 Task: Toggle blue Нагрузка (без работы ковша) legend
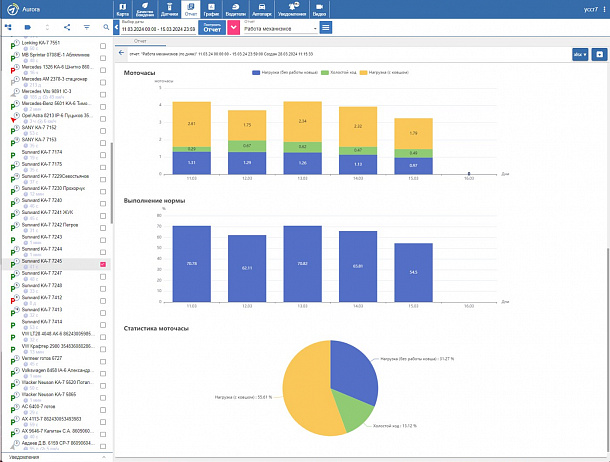click(256, 73)
